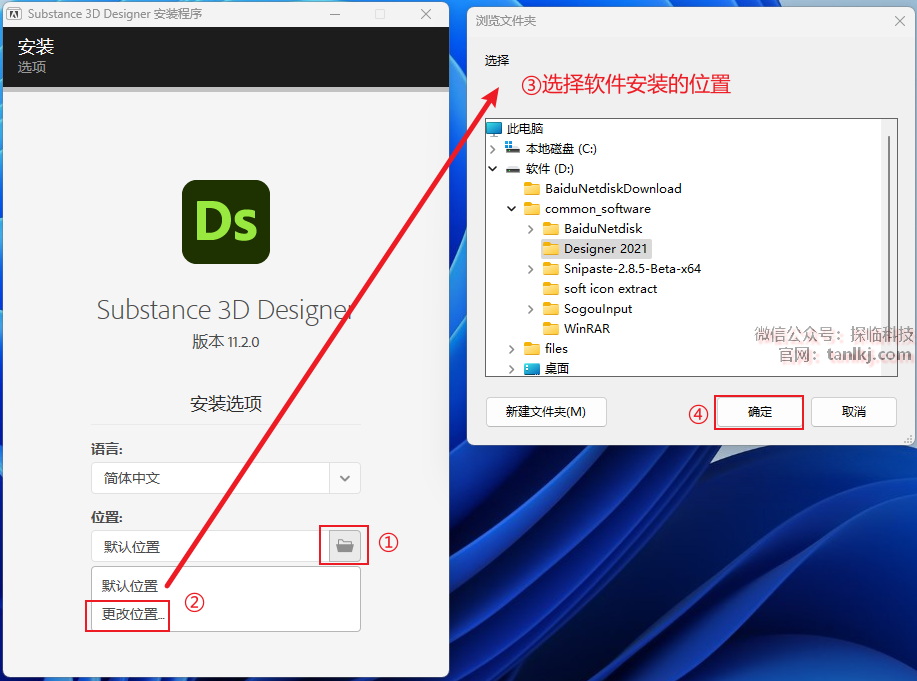Collapse the 软件 (D:) drive node
This screenshot has width=917, height=681.
493,169
